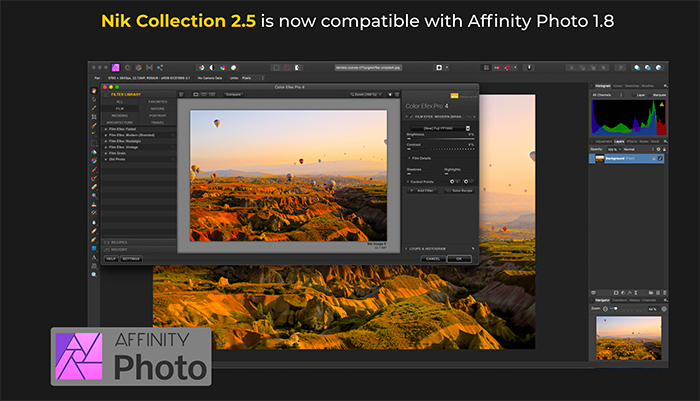The height and width of the screenshot is (401, 700).
Task: Expand the Loupe & Histogram section
Action: coord(438,247)
